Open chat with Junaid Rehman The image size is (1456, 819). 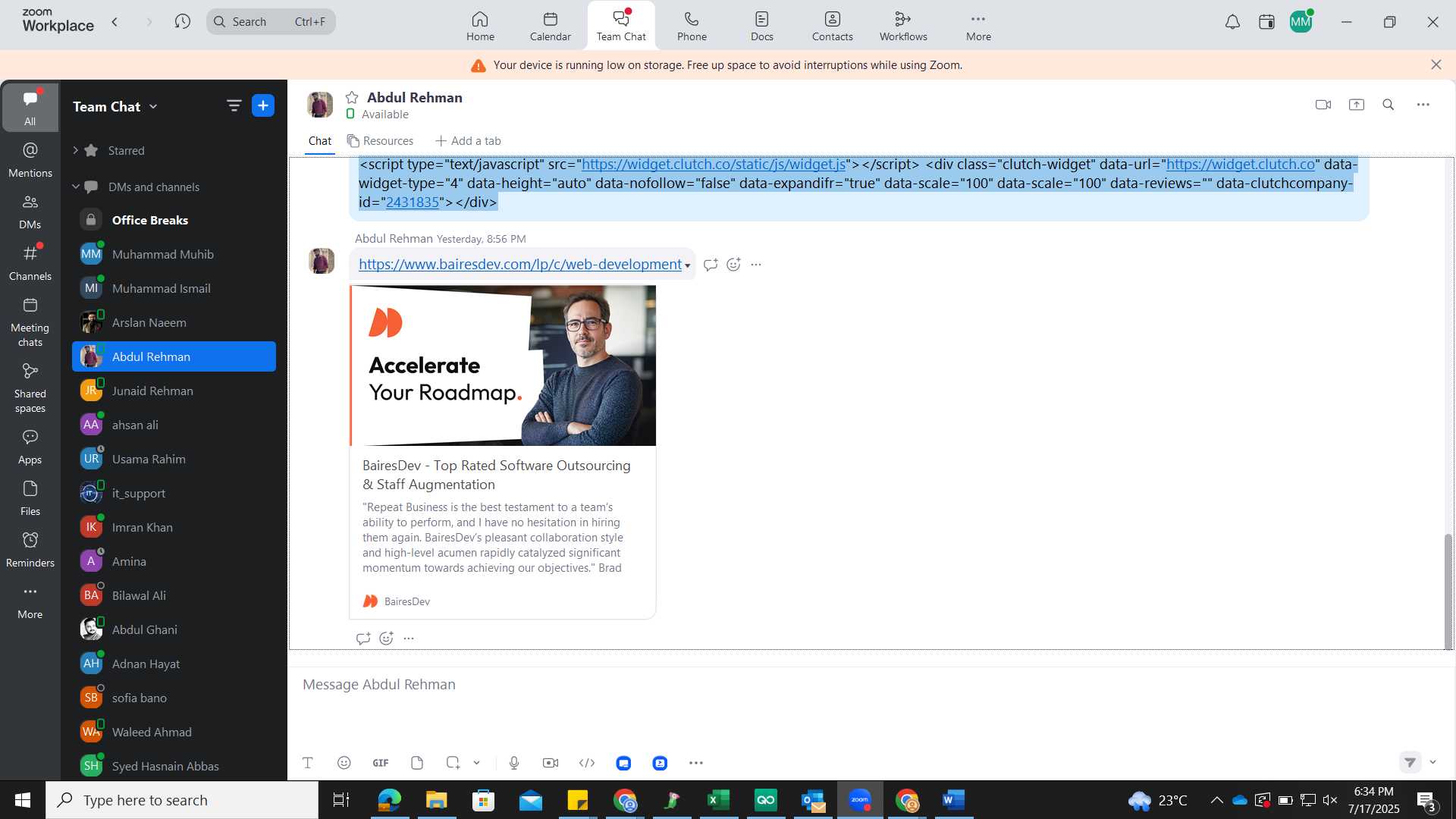174,391
